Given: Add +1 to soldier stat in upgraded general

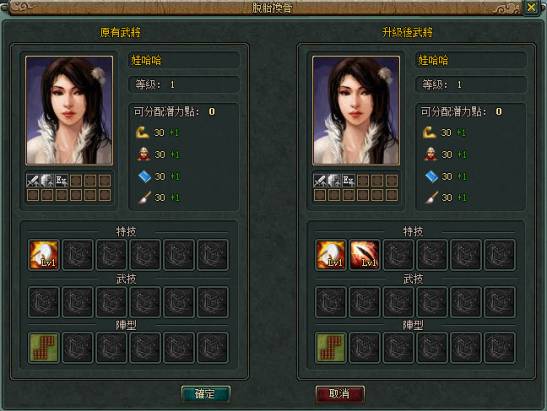Looking at the screenshot, I should coord(462,155).
